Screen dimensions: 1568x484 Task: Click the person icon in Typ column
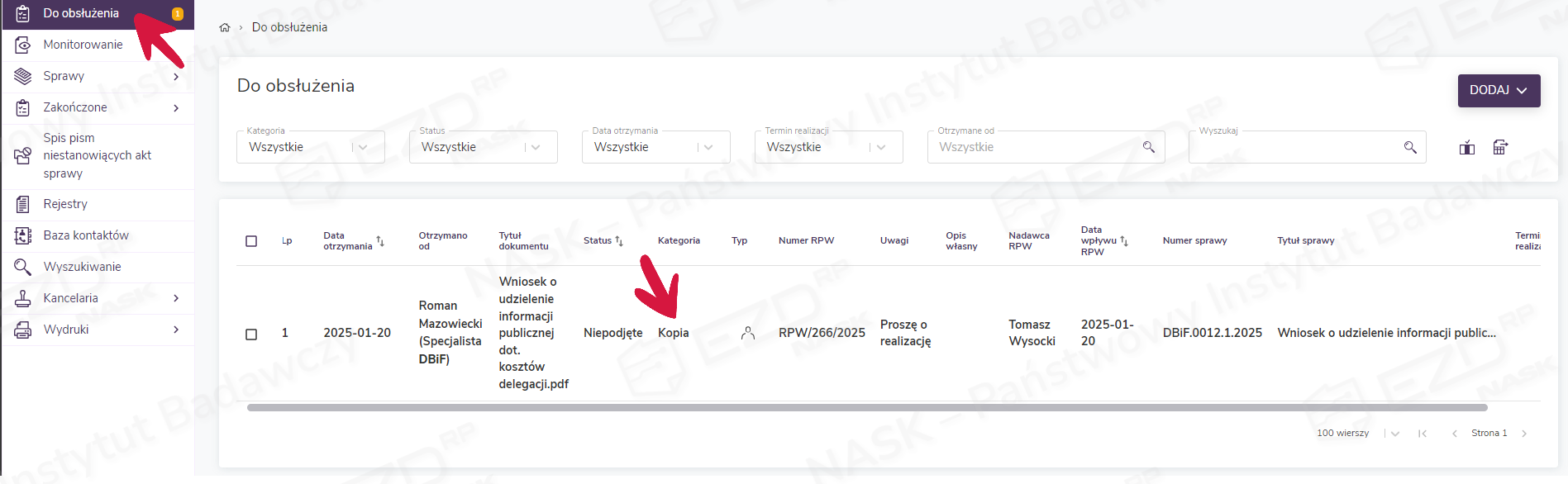point(748,333)
